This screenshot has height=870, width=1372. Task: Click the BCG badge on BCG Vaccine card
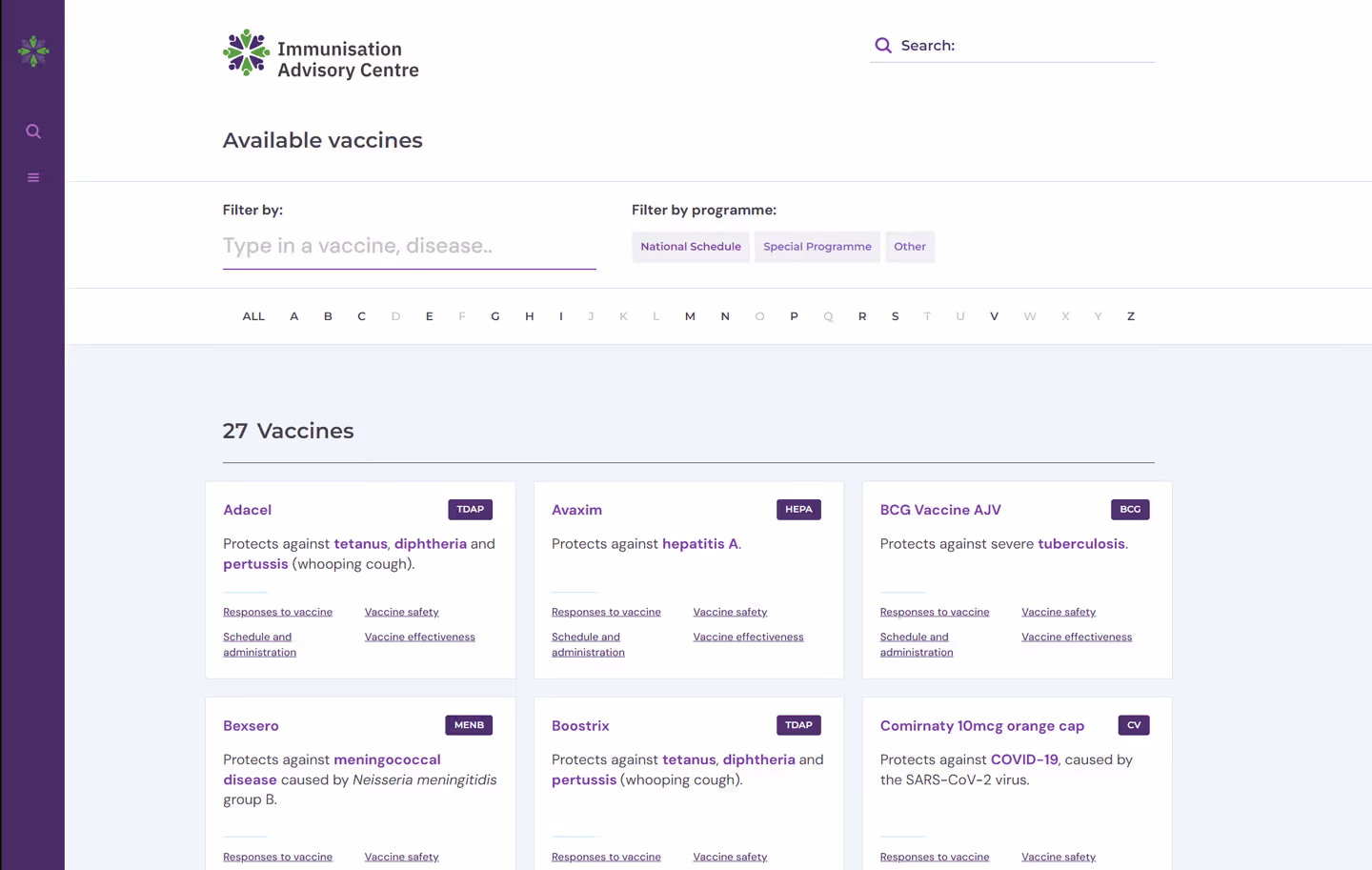tap(1130, 510)
